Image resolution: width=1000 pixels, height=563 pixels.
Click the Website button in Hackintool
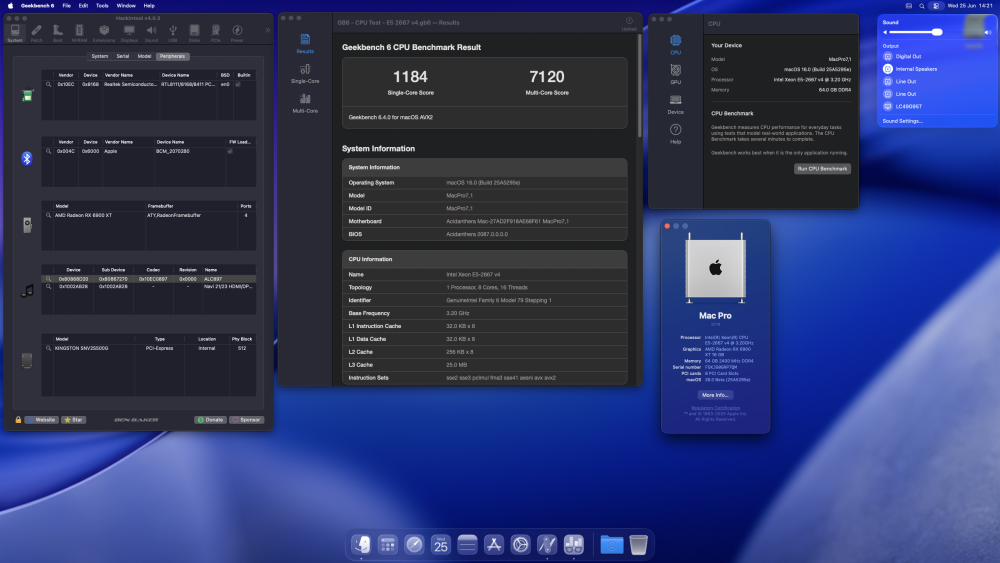[x=41, y=420]
